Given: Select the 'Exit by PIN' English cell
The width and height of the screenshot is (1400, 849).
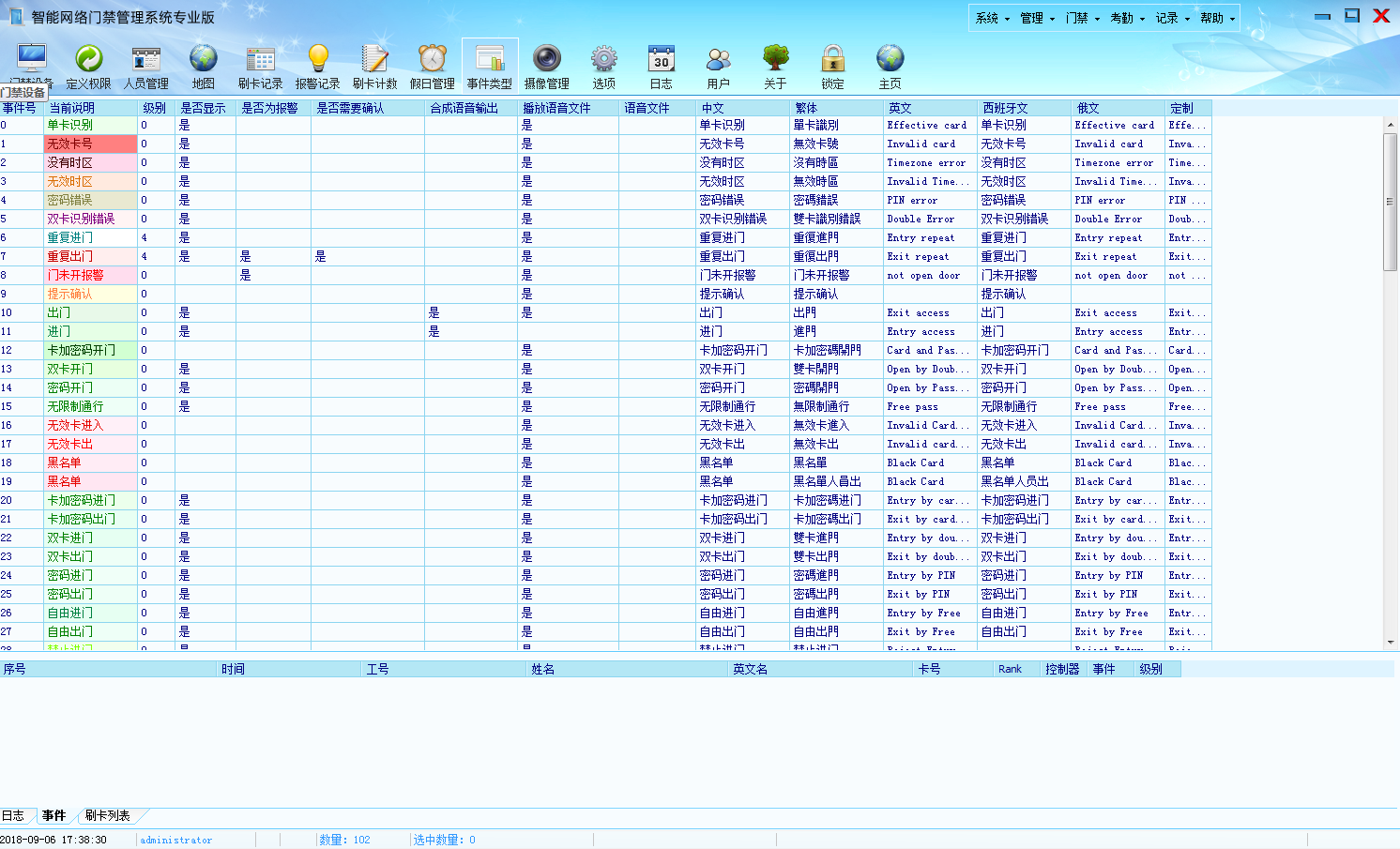Looking at the screenshot, I should point(930,594).
